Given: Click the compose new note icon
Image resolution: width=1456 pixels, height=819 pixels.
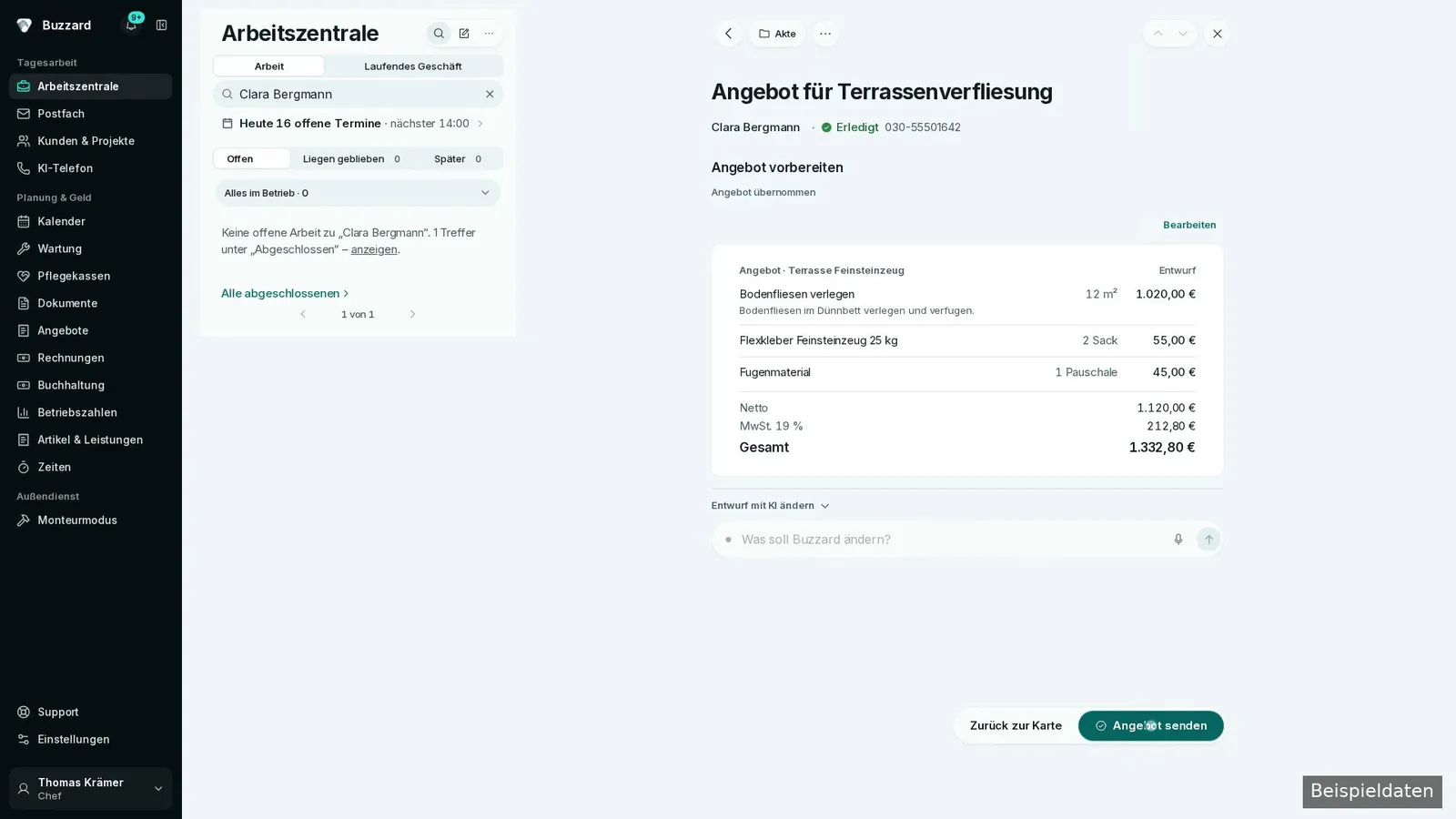Looking at the screenshot, I should pos(464,34).
